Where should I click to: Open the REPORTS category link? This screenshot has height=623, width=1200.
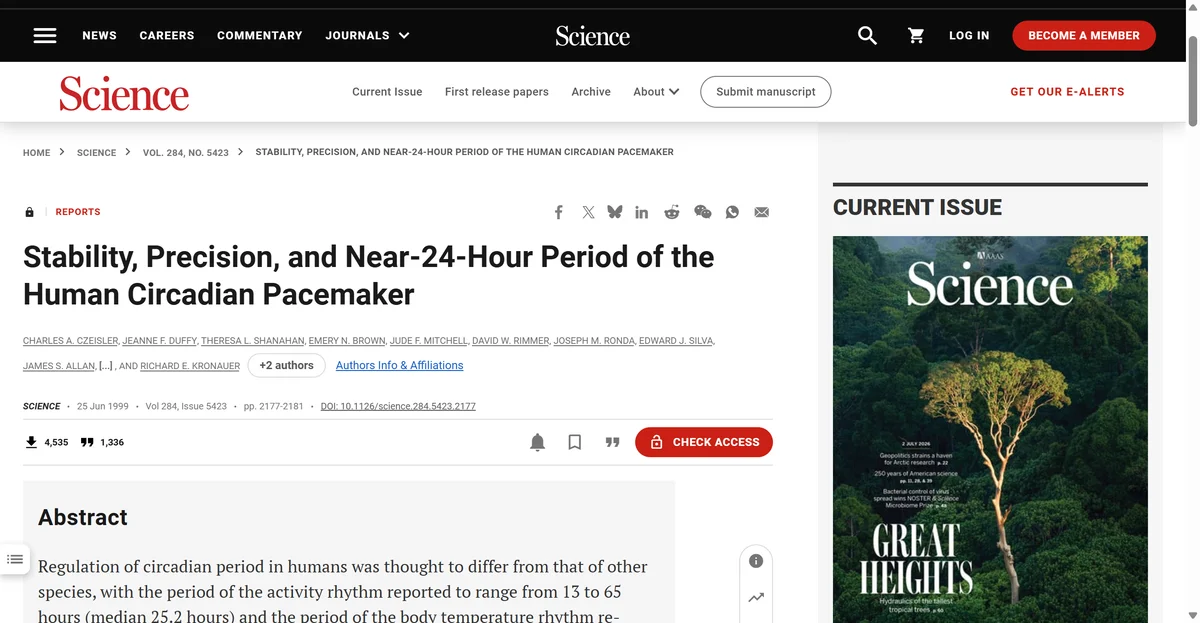78,212
